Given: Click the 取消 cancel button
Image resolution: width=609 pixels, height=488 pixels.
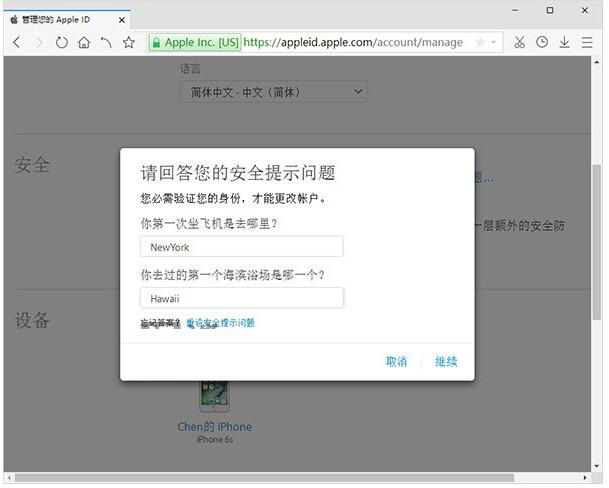Looking at the screenshot, I should [396, 361].
